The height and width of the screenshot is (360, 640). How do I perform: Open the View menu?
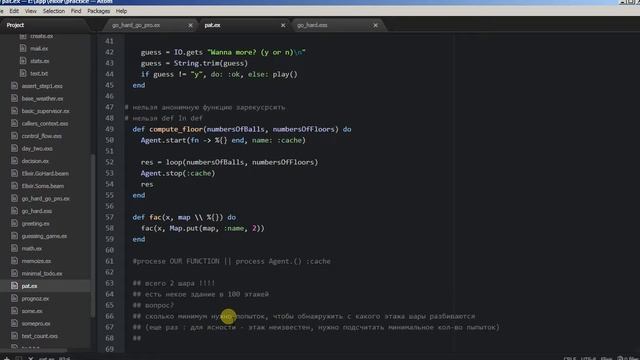[31, 11]
